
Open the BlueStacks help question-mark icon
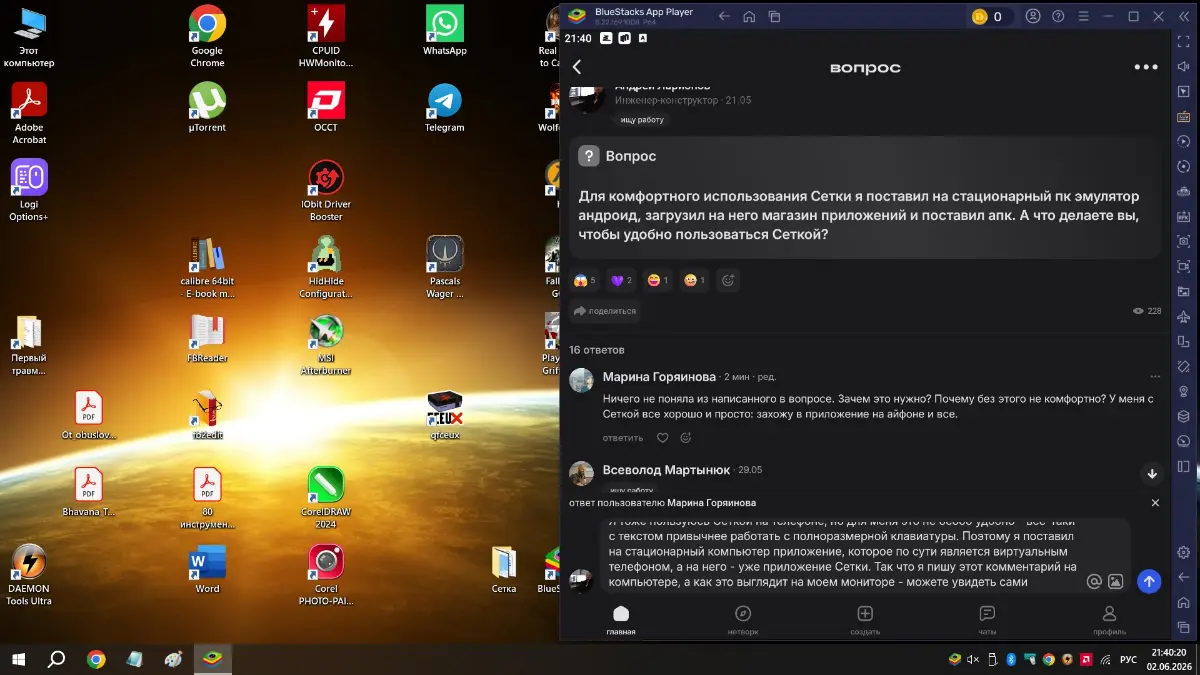(1058, 16)
